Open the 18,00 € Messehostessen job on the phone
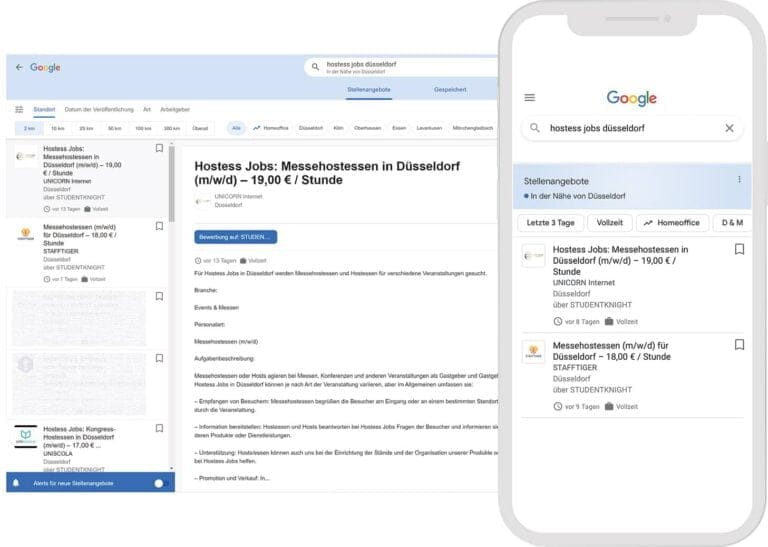 (633, 376)
